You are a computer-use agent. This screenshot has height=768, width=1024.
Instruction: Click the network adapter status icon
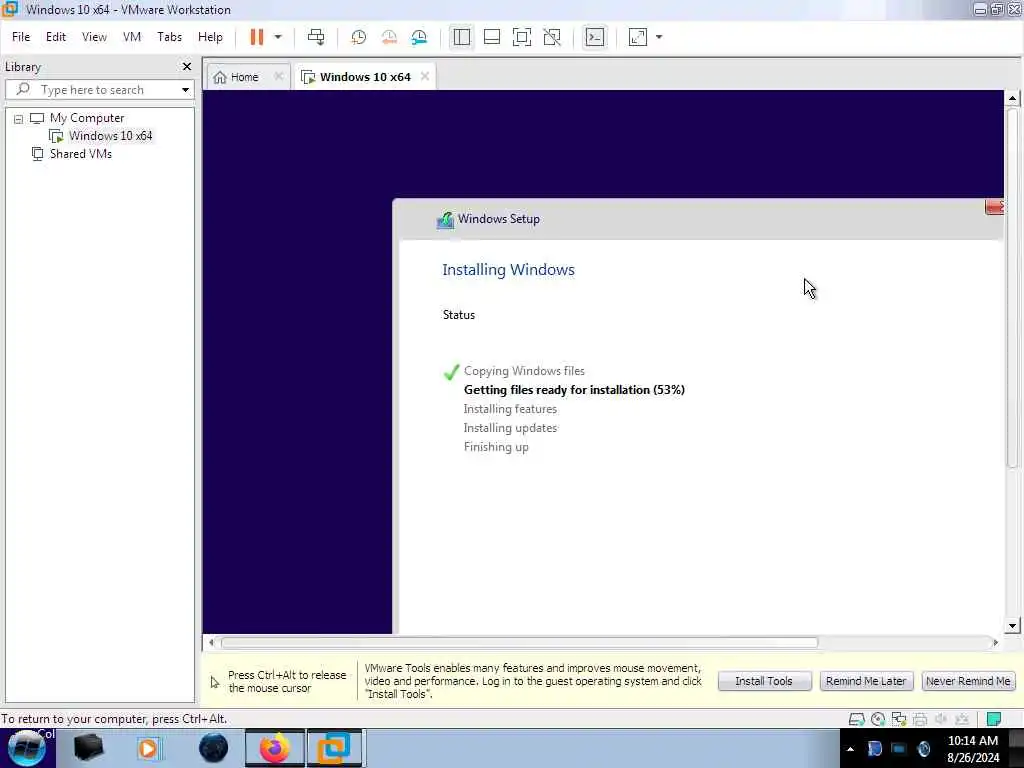point(899,719)
